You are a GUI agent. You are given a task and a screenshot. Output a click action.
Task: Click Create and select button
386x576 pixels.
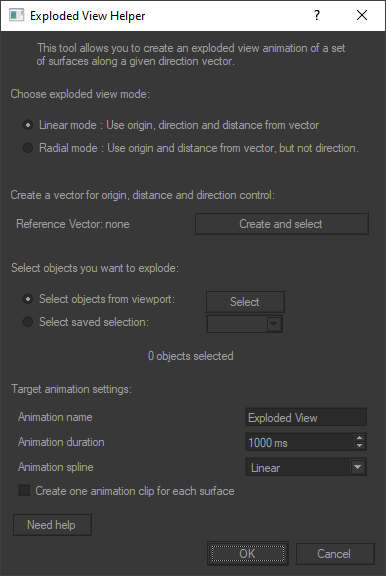(x=281, y=224)
